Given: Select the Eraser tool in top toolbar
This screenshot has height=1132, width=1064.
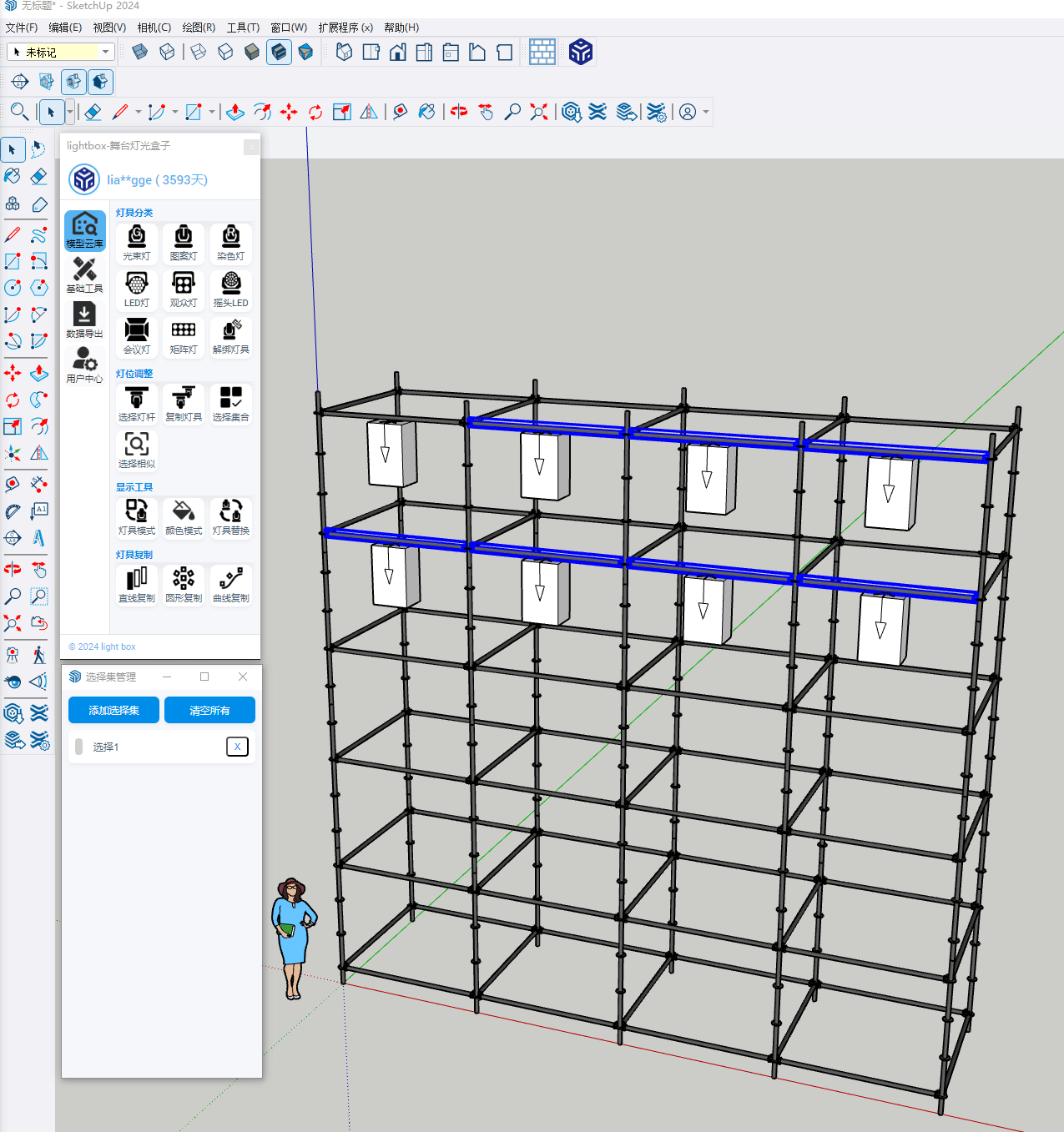Looking at the screenshot, I should pyautogui.click(x=93, y=112).
